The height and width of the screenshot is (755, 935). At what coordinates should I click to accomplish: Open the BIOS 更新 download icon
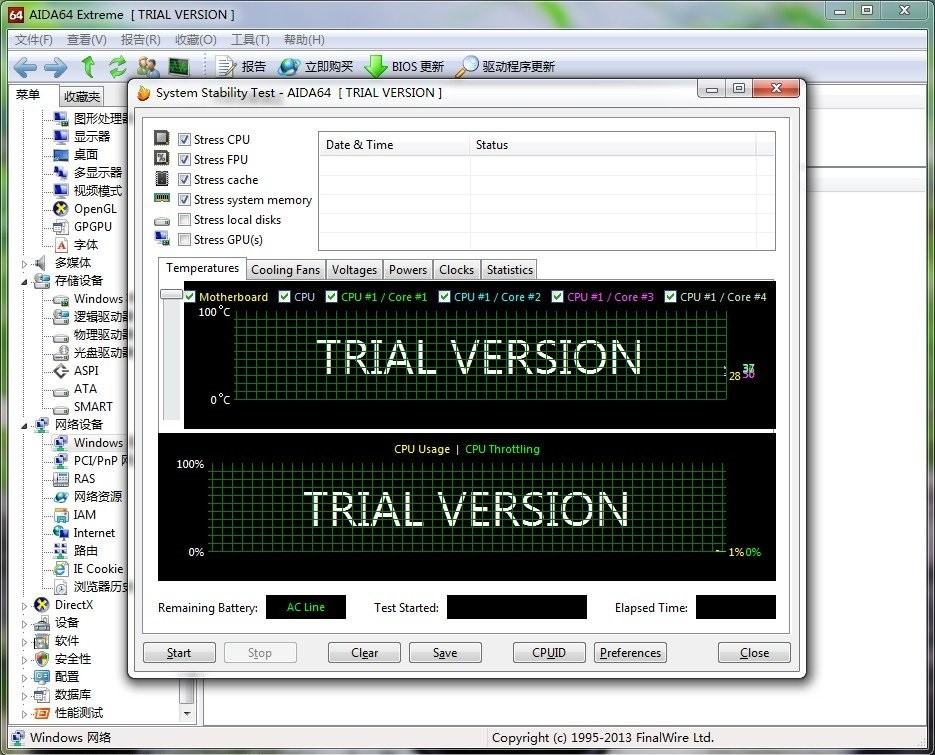pos(375,67)
